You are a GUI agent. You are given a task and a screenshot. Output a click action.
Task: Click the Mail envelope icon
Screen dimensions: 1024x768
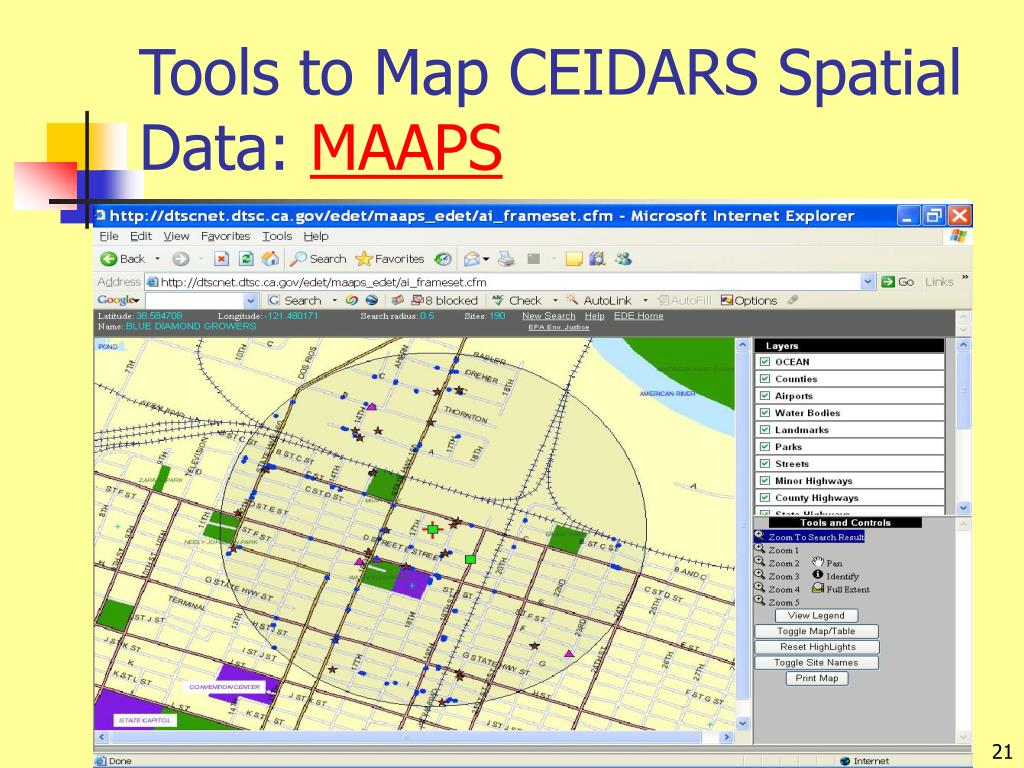[x=472, y=259]
